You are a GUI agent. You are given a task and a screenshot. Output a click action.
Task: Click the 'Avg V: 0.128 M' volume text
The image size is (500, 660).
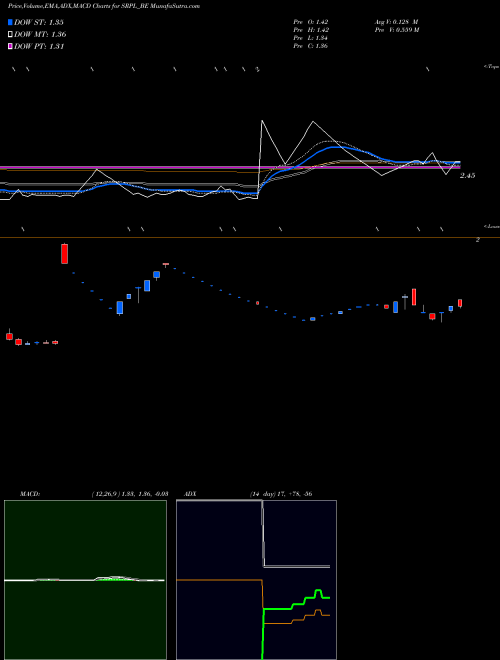coord(396,22)
